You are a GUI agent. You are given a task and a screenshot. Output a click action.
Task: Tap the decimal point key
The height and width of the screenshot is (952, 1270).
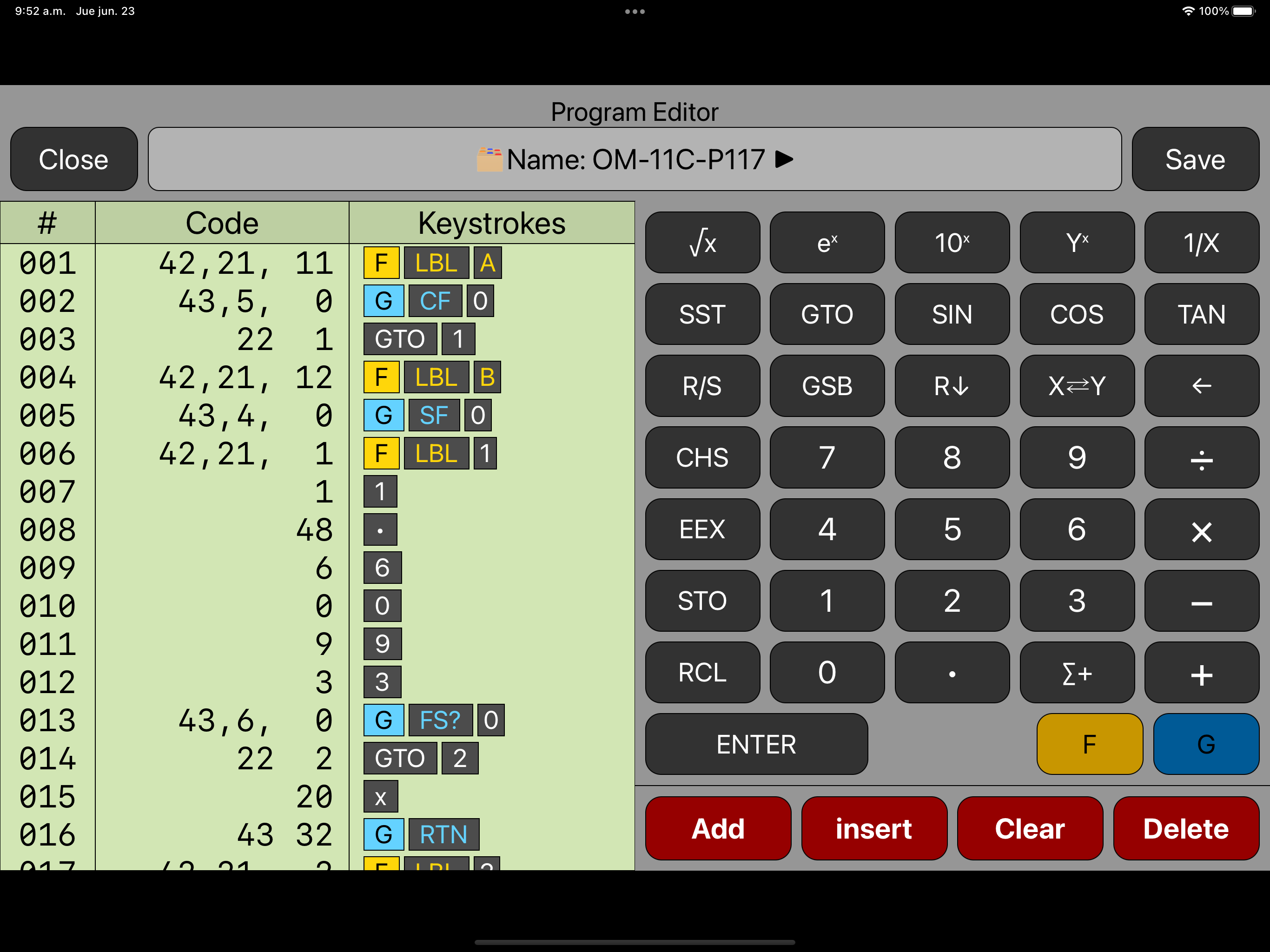pyautogui.click(x=952, y=672)
